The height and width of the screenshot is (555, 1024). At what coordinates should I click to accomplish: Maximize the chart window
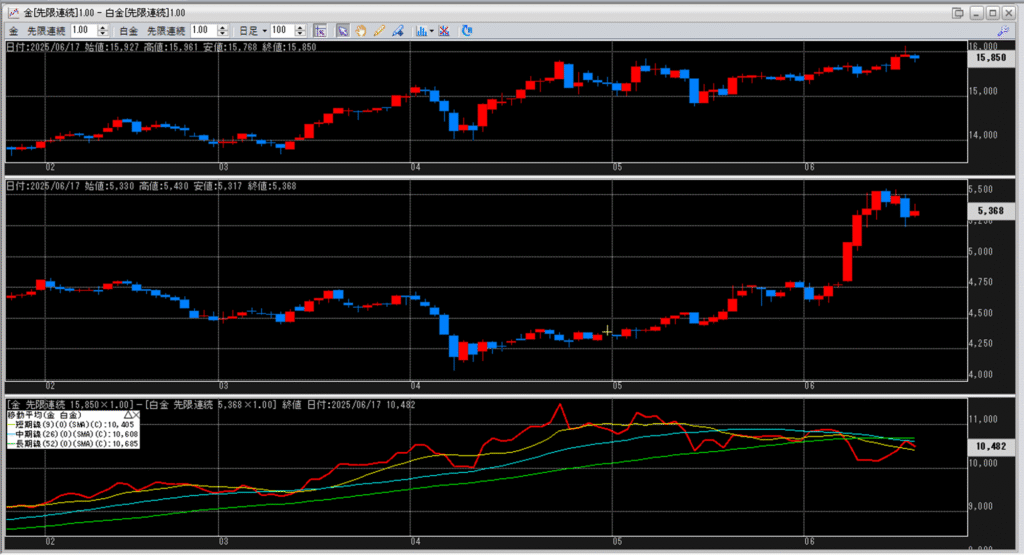[992, 12]
